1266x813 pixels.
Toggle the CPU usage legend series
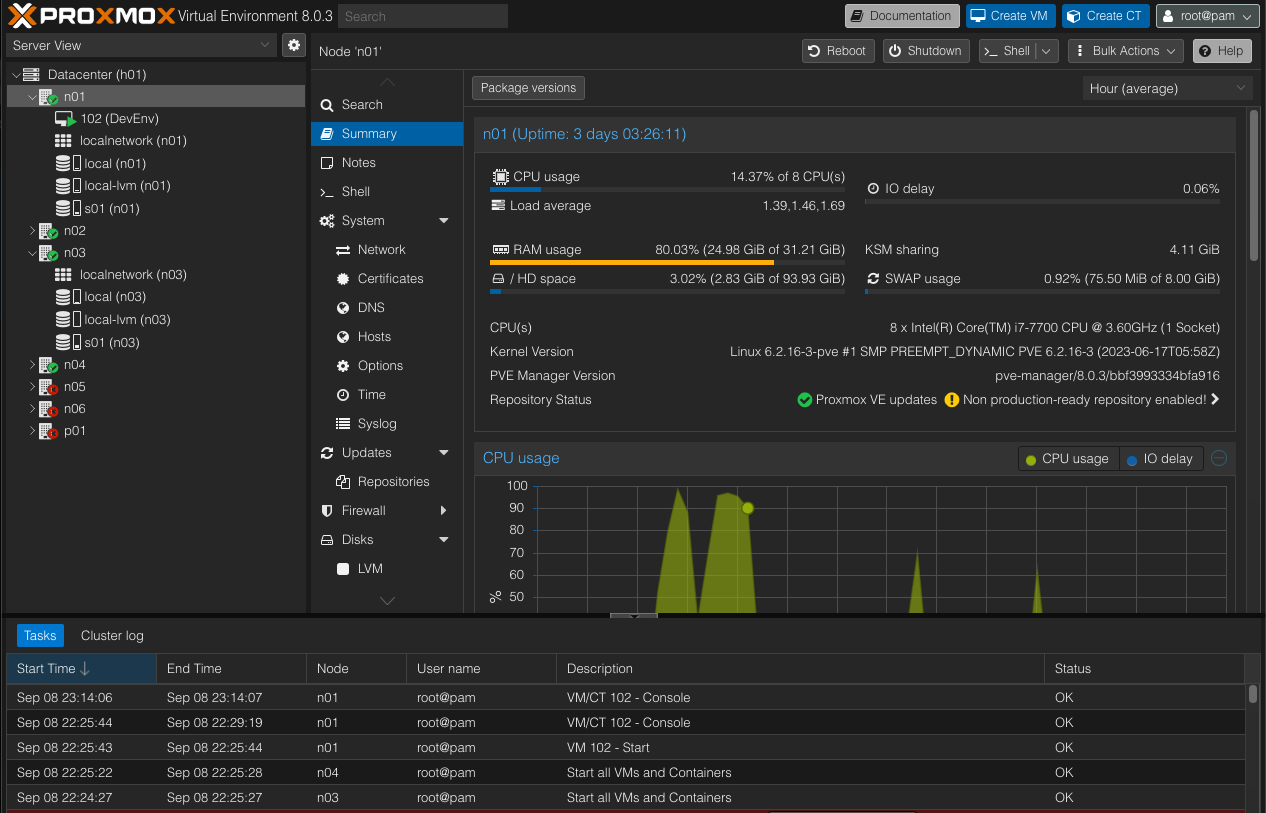[1067, 459]
